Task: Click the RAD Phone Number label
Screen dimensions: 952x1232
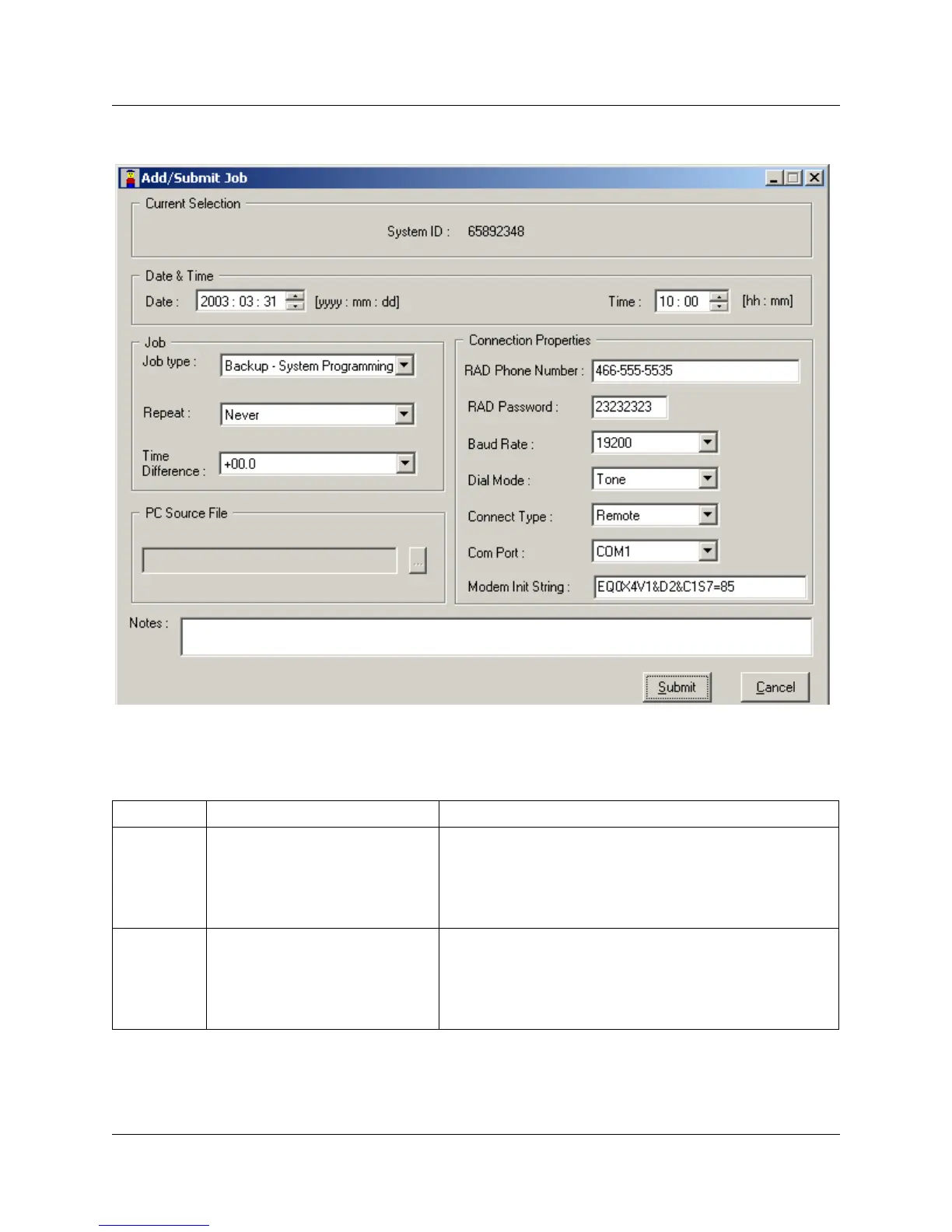Action: tap(524, 371)
